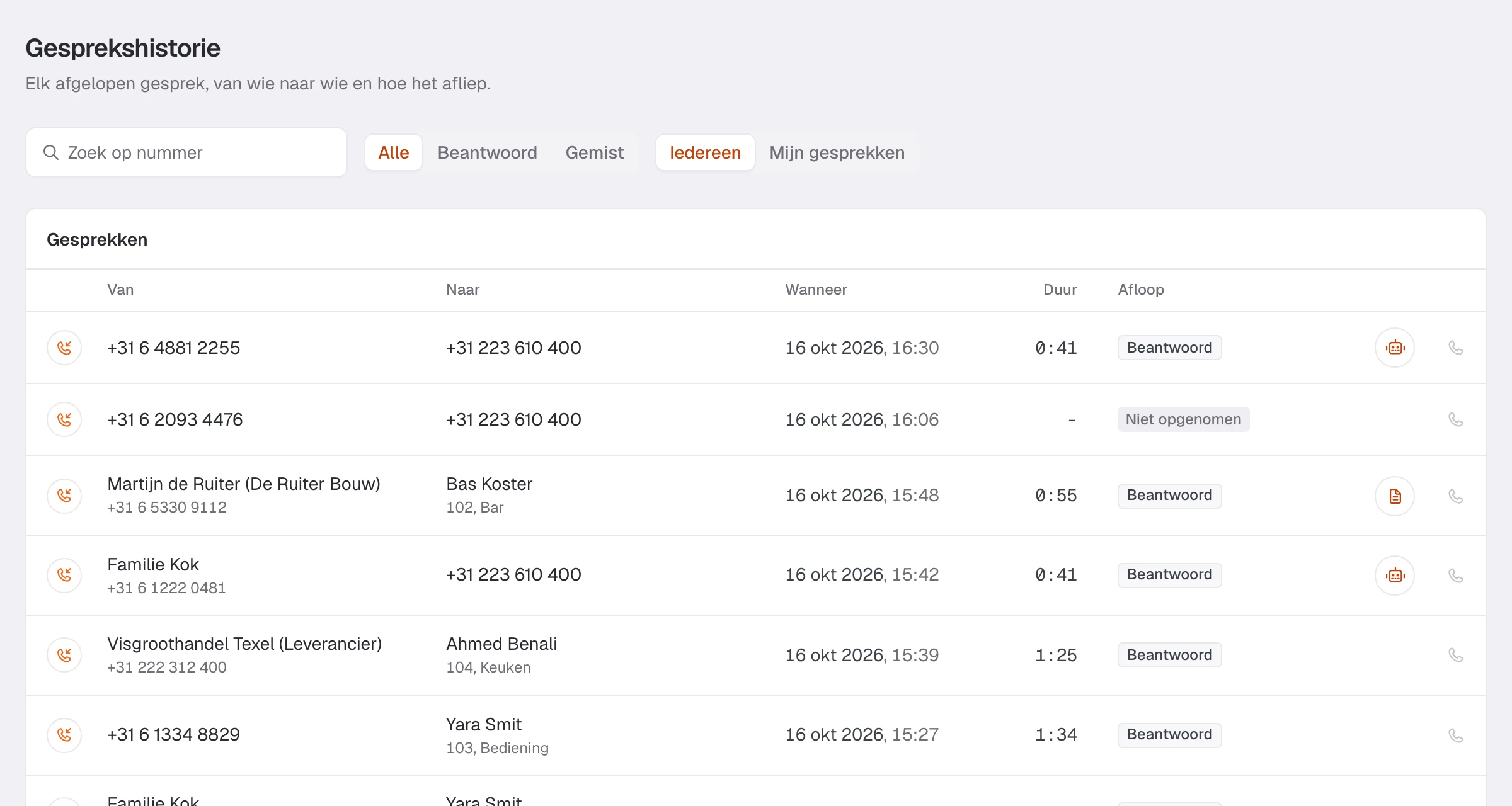Viewport: 1512px width, 806px height.
Task: Call back +31 6 2093 4476 using phone icon
Action: (1455, 419)
